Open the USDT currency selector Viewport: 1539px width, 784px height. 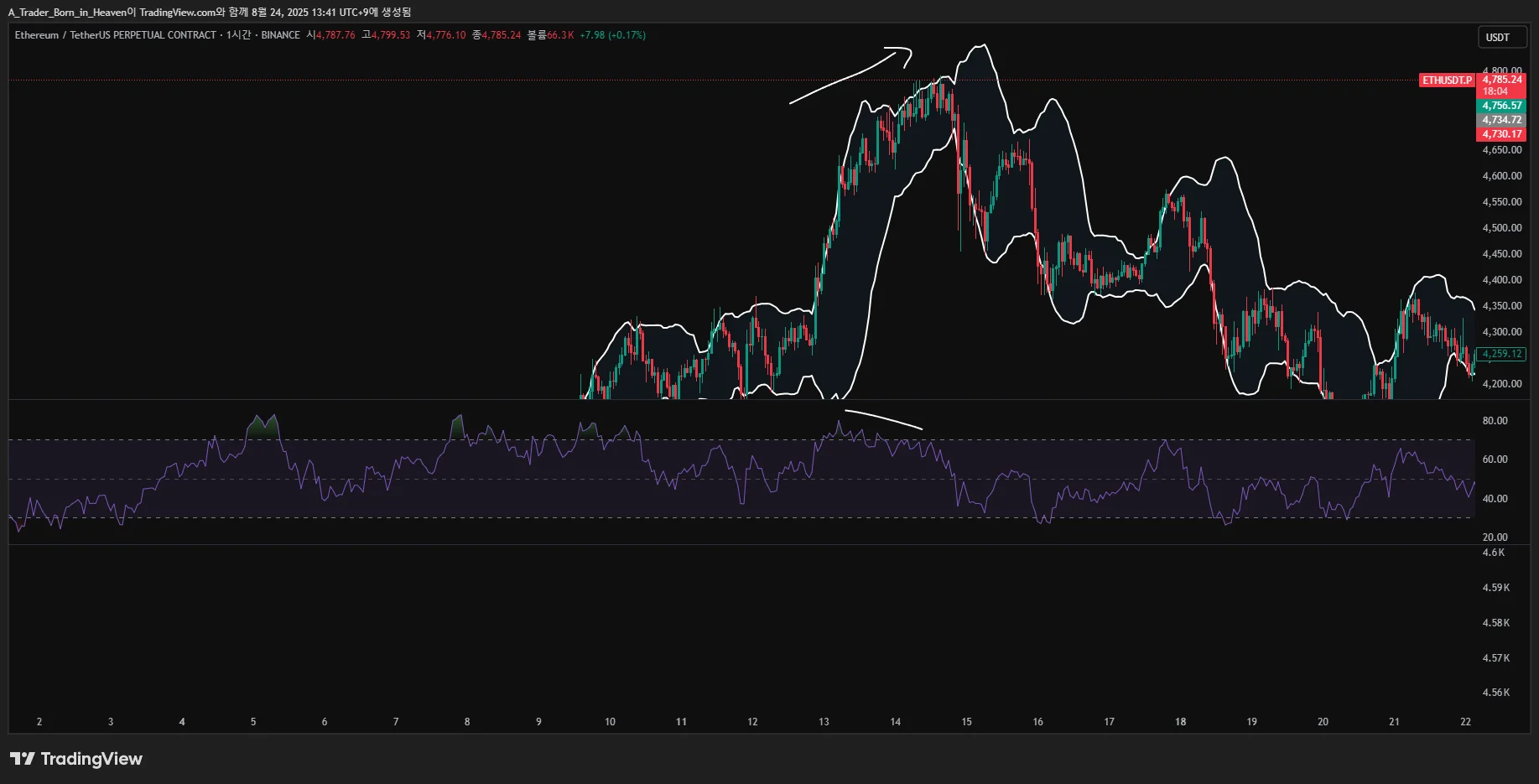(1501, 37)
